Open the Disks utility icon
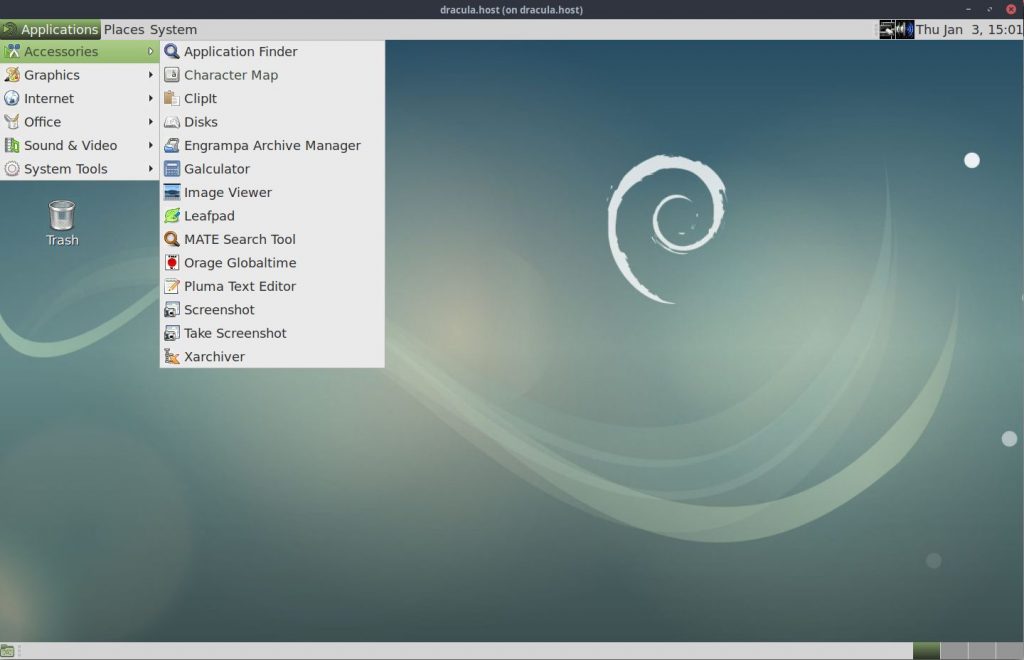The image size is (1024, 660). 172,122
